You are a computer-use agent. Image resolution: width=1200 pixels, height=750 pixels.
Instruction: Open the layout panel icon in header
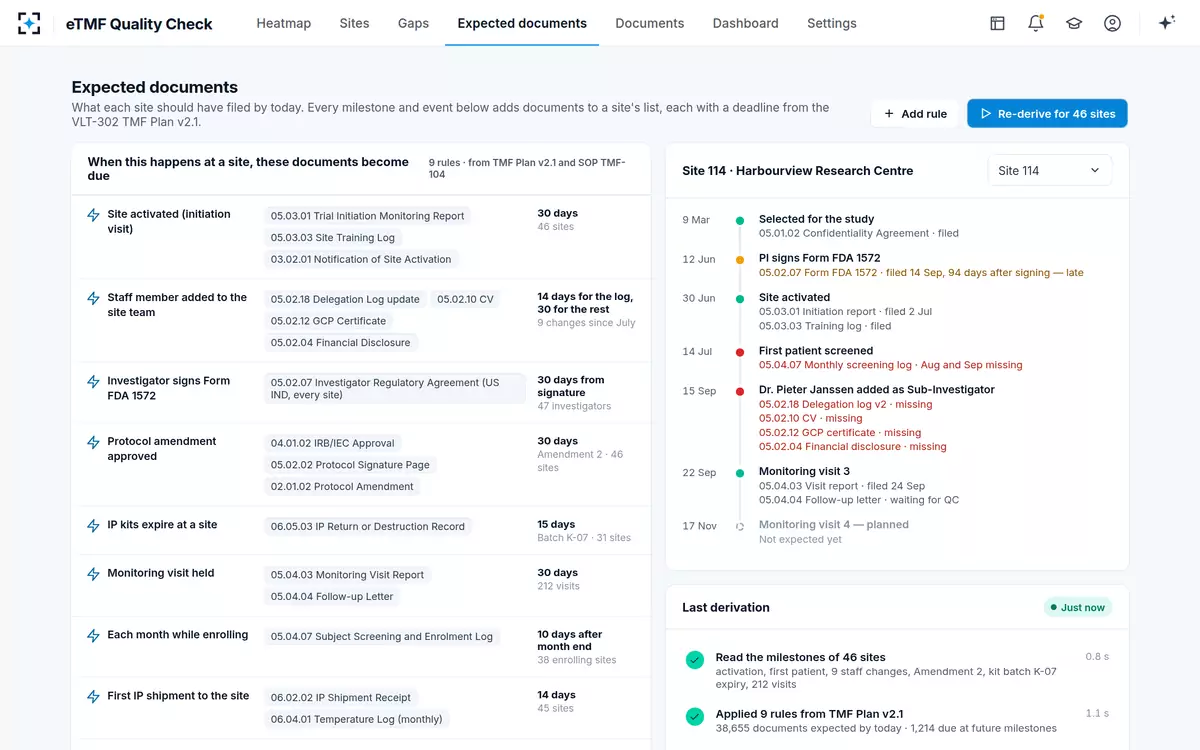[x=997, y=23]
